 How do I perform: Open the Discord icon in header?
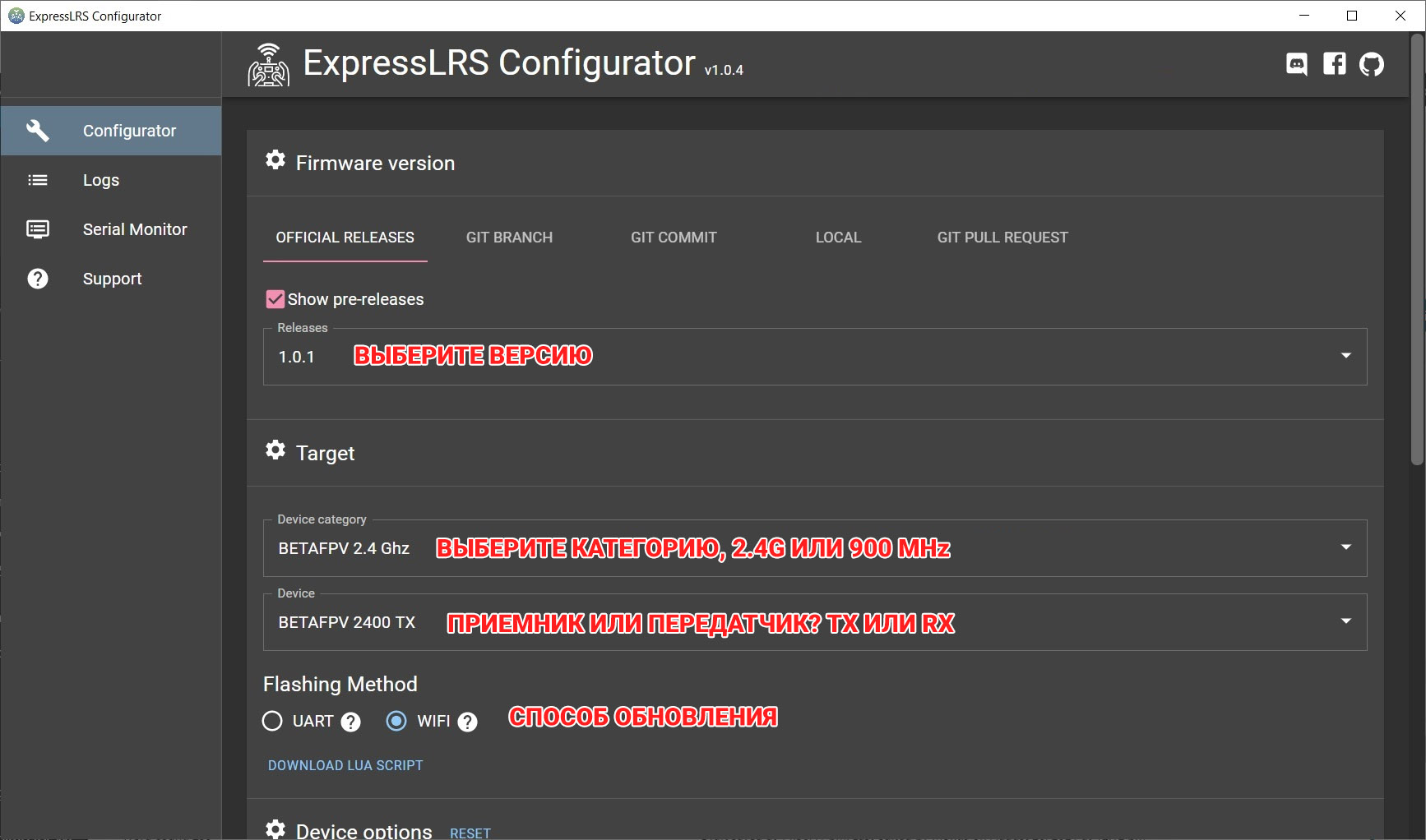point(1297,64)
